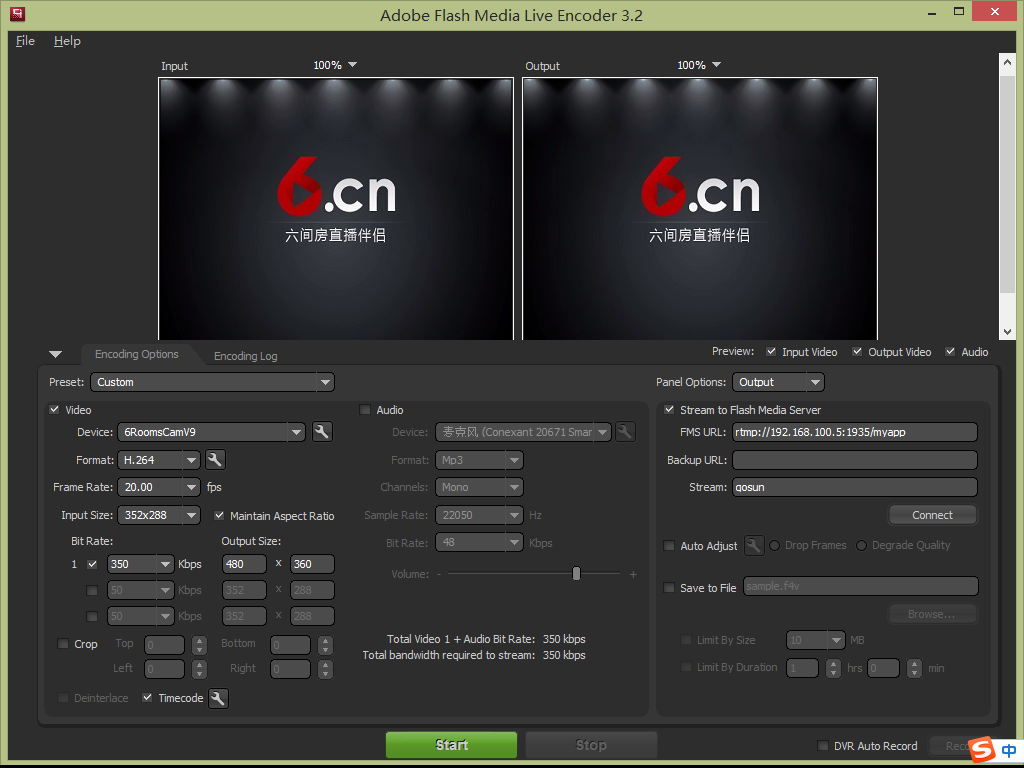
Task: Enable the Crop checkbox
Action: click(x=63, y=644)
